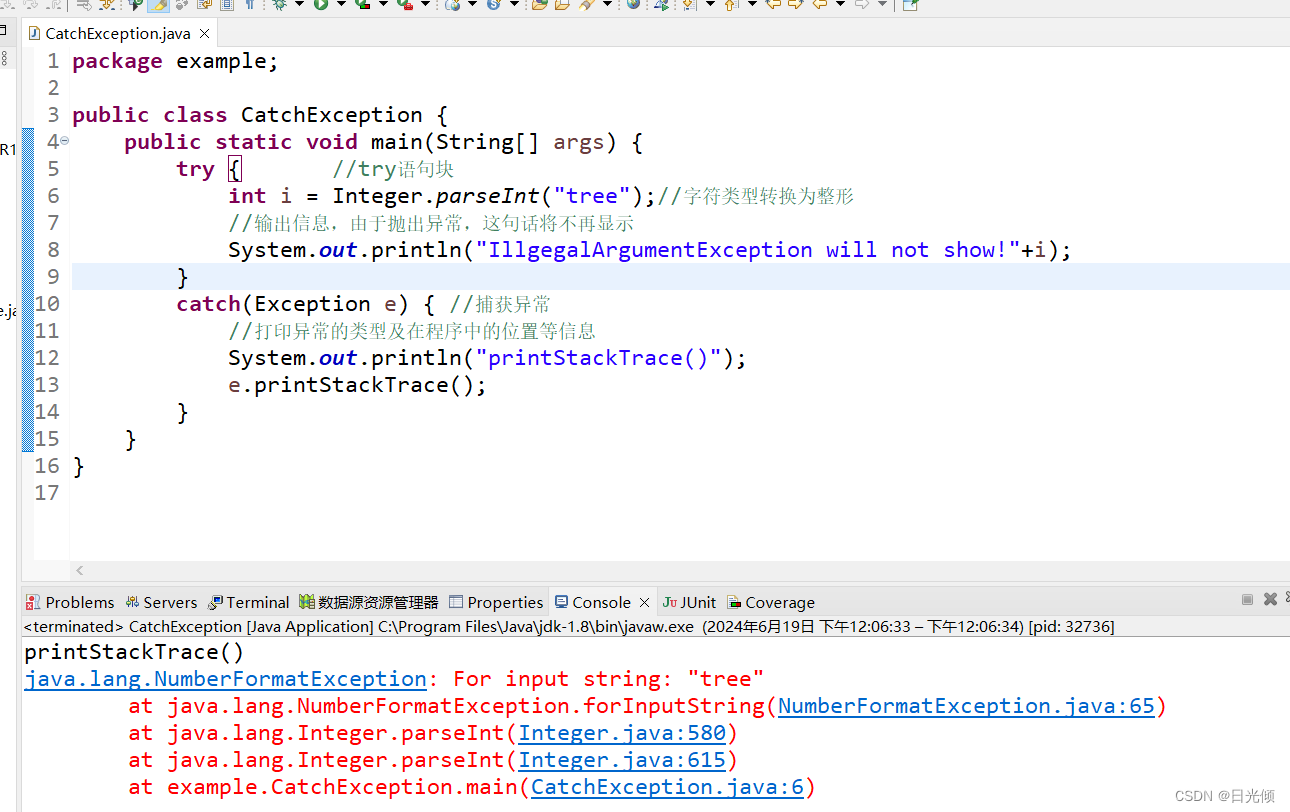
Task: Click 'public class CatchException {' line
Action: point(260,115)
